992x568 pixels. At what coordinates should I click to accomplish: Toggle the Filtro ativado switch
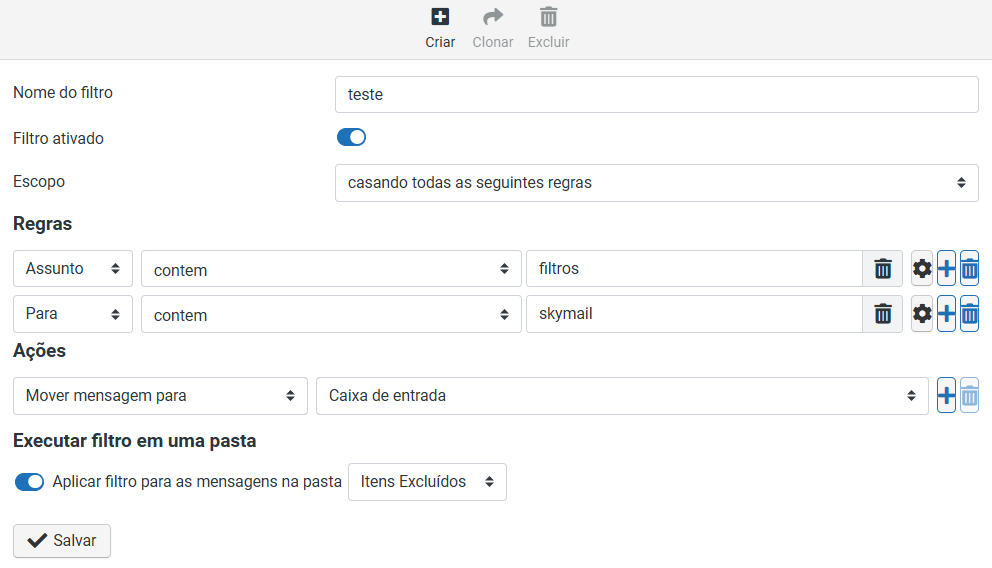(x=351, y=137)
